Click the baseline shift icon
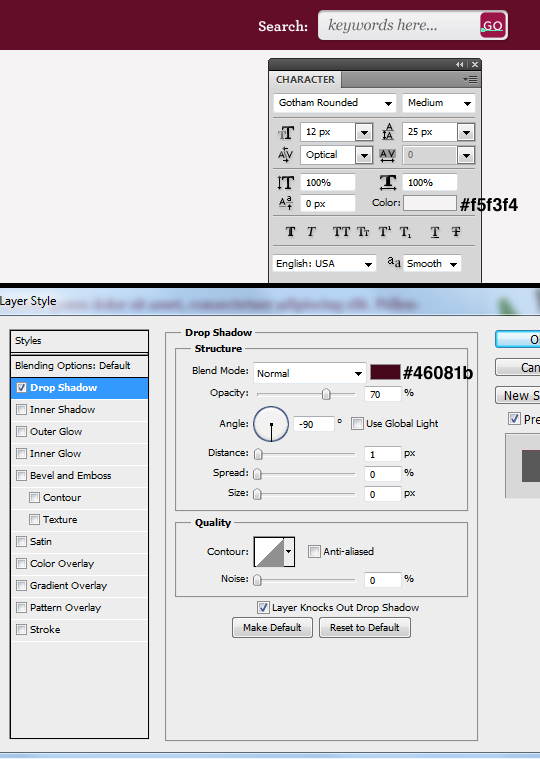This screenshot has height=759, width=540. coord(285,203)
